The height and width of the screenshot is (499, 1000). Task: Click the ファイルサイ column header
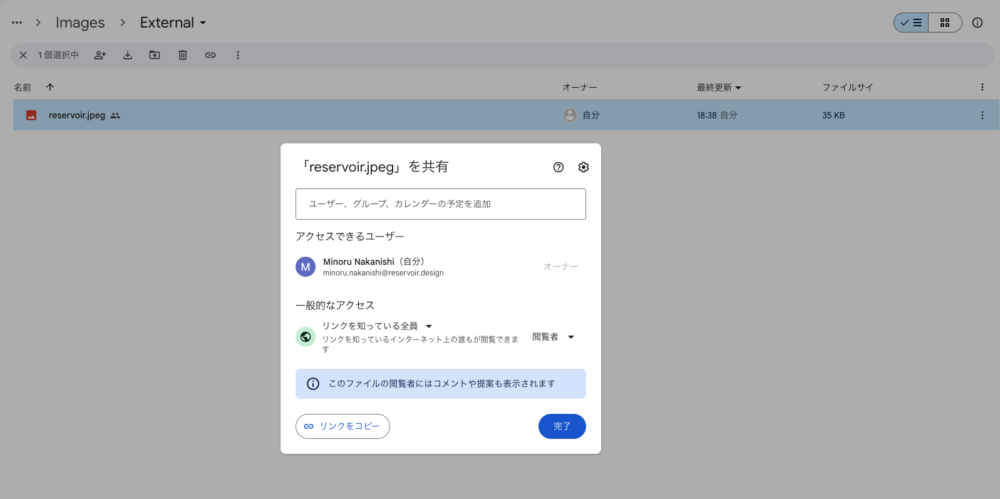tap(848, 87)
